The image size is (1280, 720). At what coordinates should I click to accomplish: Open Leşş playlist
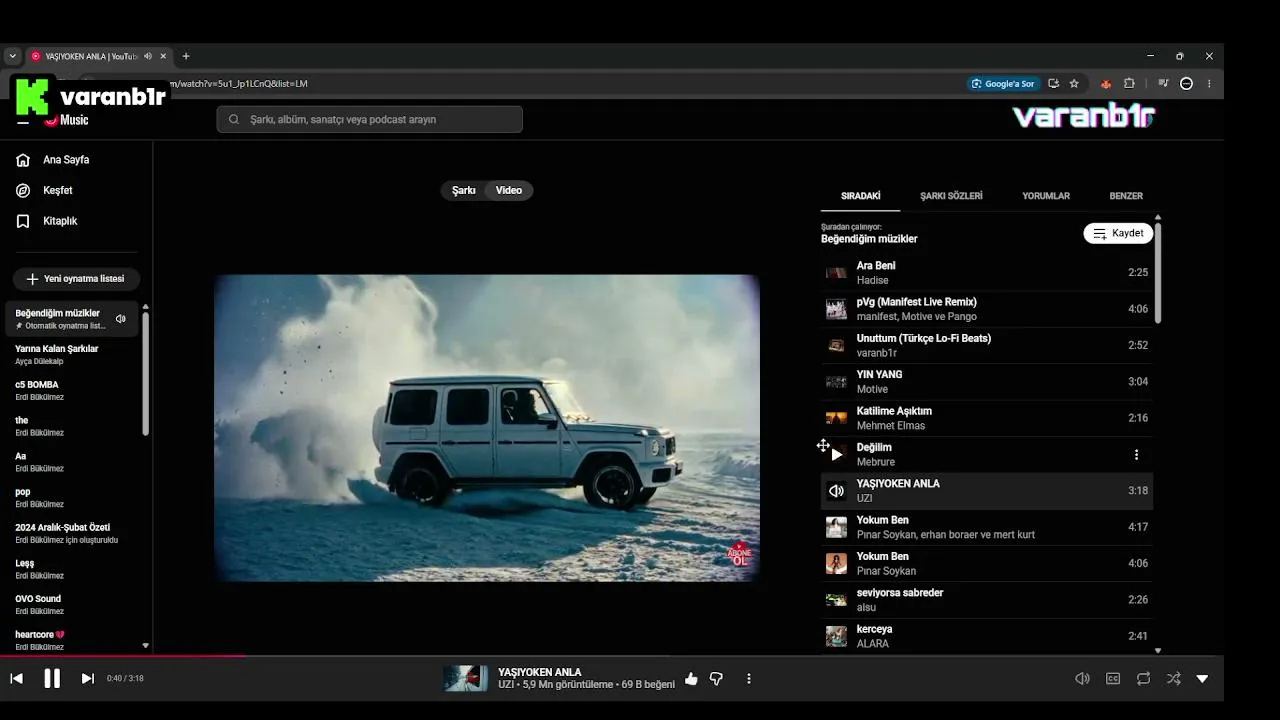(72, 569)
